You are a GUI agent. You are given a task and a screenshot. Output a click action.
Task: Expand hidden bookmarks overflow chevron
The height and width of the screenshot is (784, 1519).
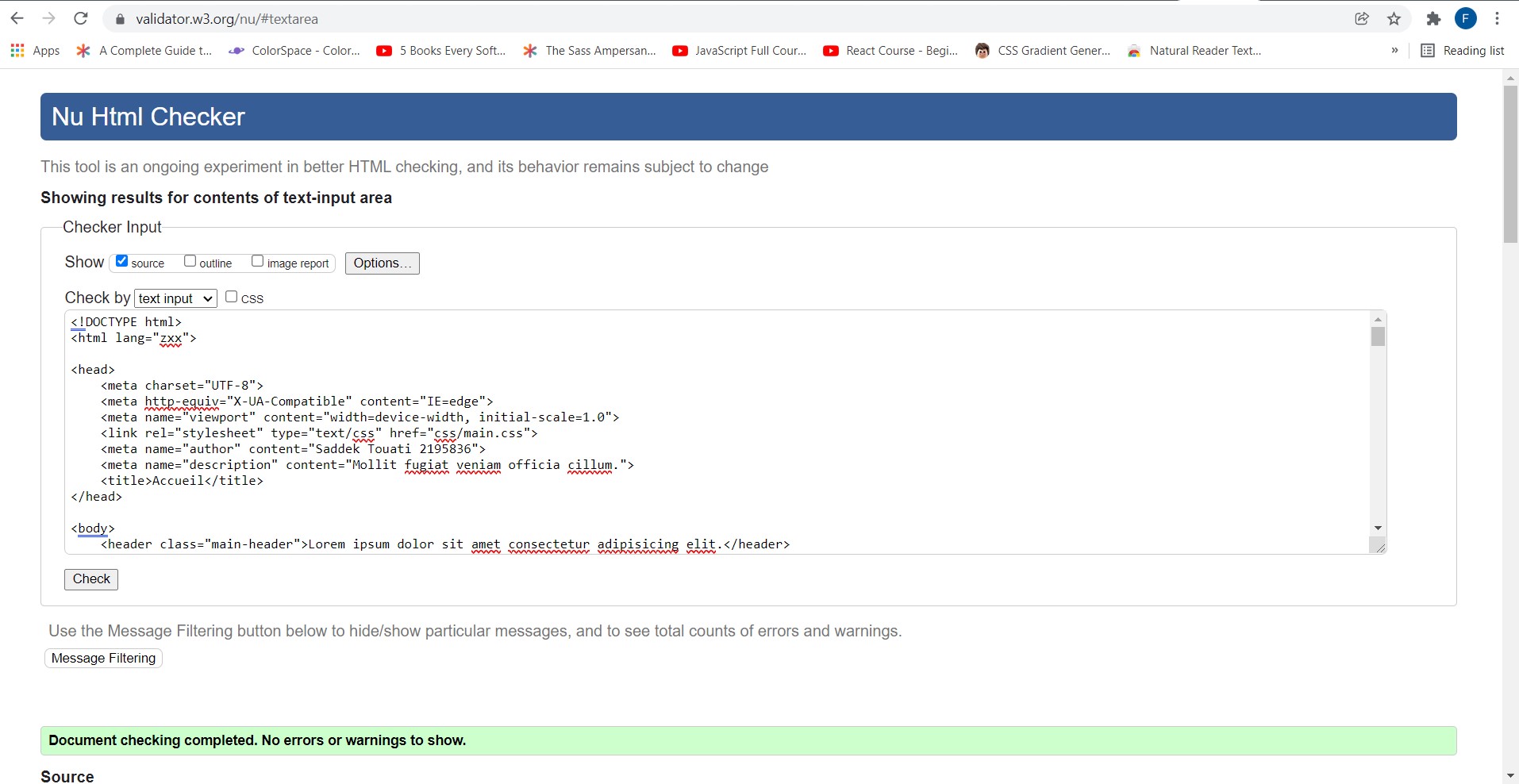click(x=1394, y=51)
